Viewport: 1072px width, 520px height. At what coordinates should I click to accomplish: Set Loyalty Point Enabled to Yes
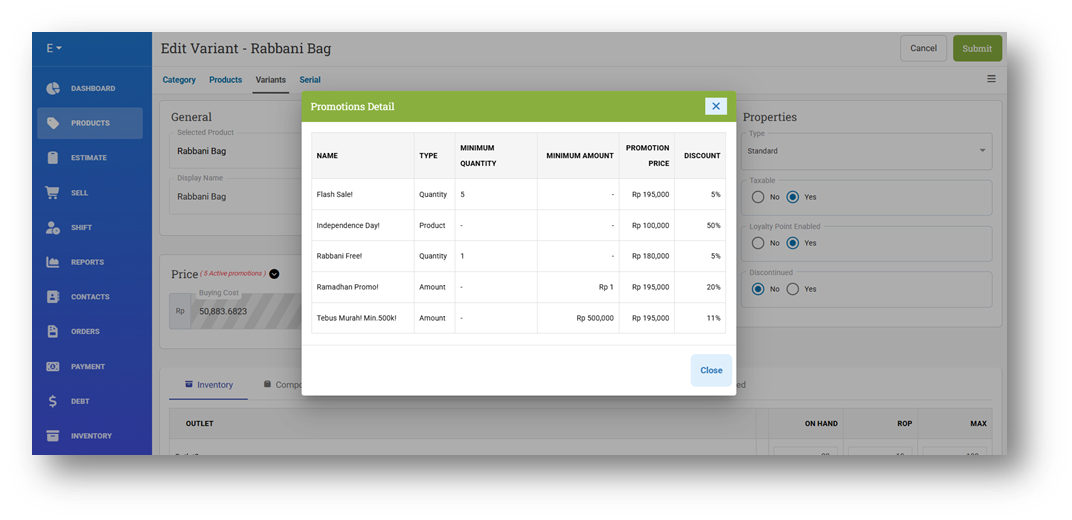coord(792,243)
